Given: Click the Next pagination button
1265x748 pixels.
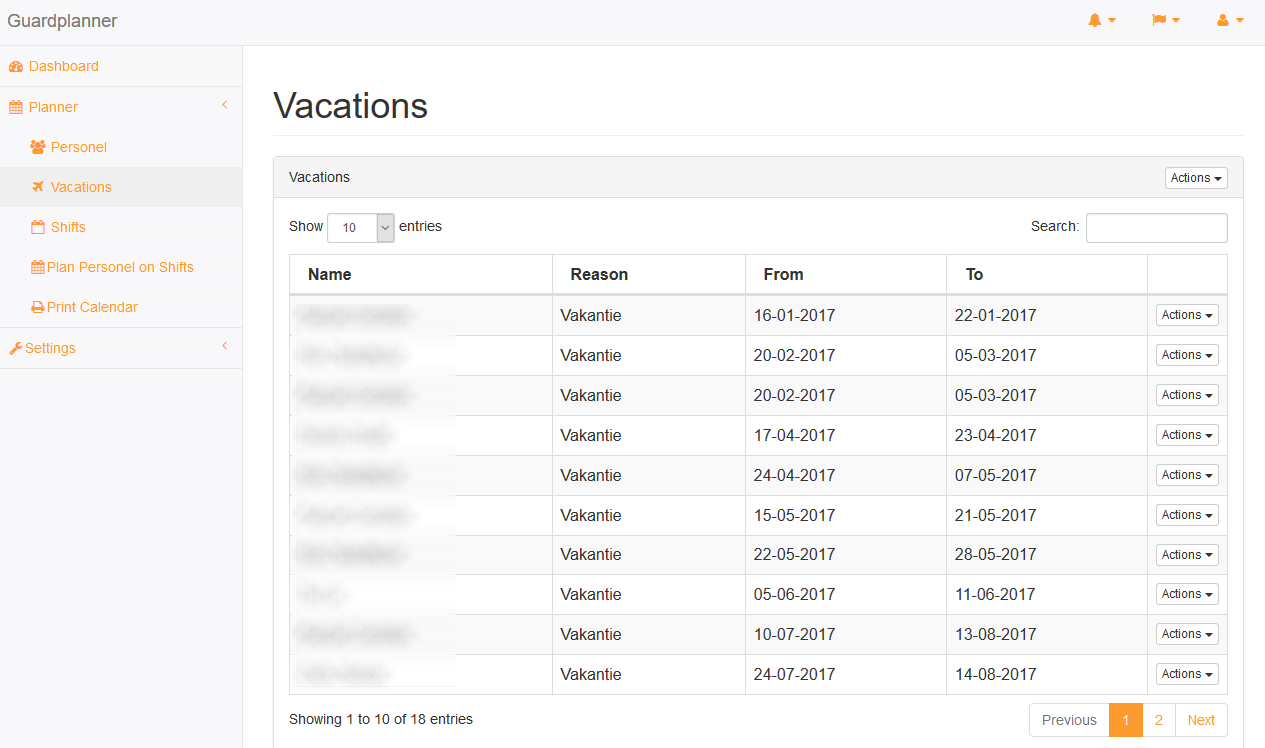Looking at the screenshot, I should tap(1201, 720).
